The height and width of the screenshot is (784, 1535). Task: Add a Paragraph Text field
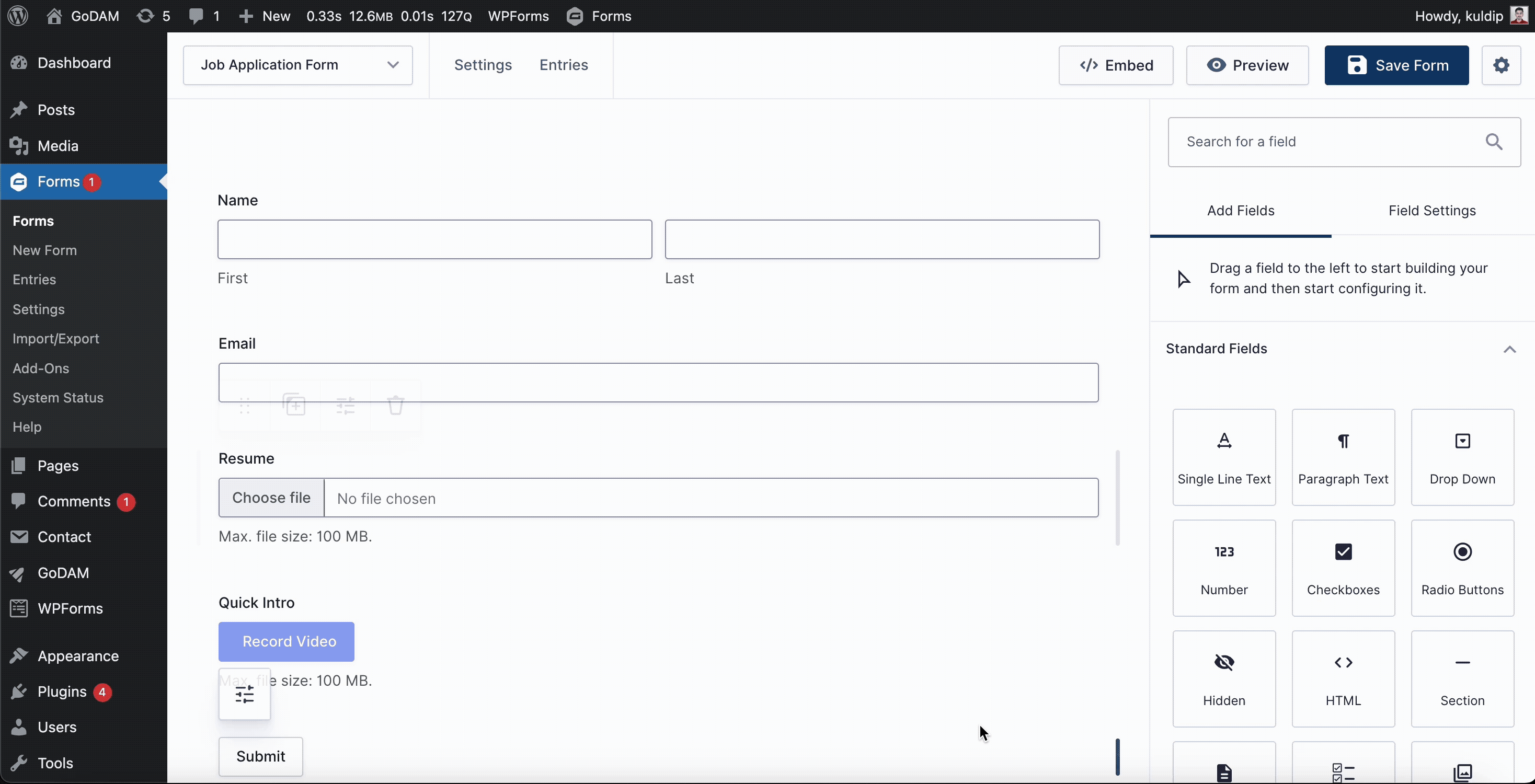click(x=1343, y=457)
